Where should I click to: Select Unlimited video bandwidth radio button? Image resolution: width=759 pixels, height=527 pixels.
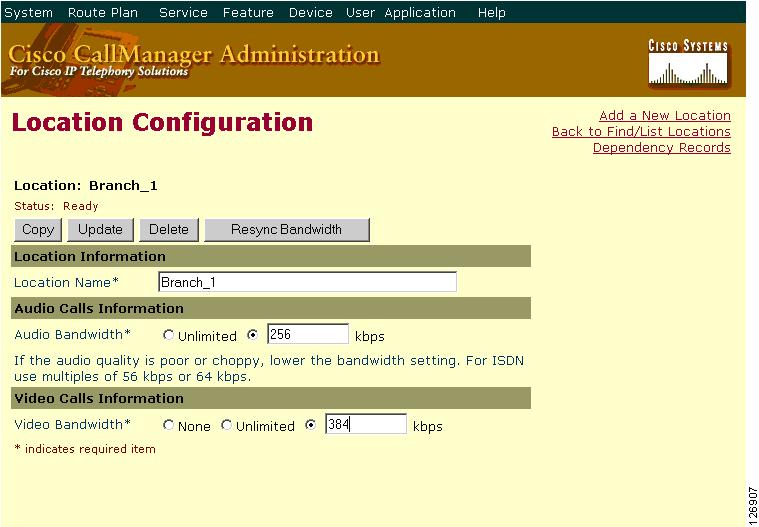(x=226, y=425)
